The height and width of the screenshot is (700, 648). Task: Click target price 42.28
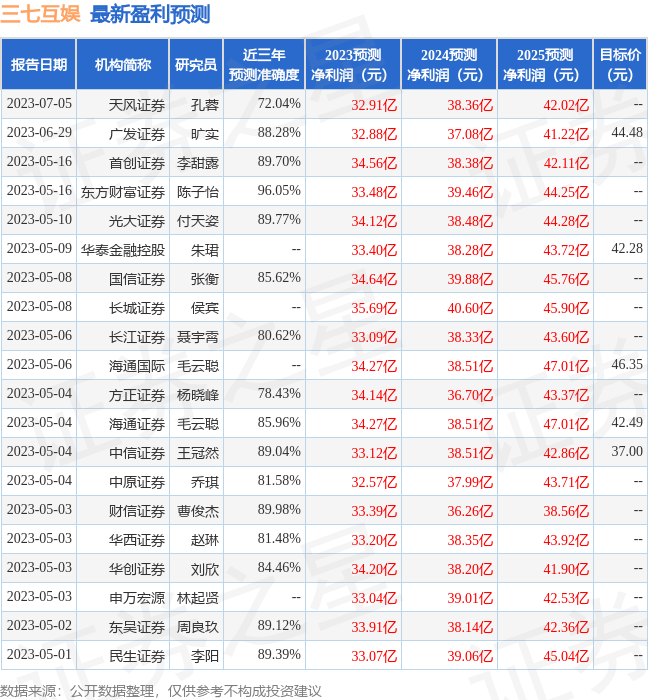point(627,249)
